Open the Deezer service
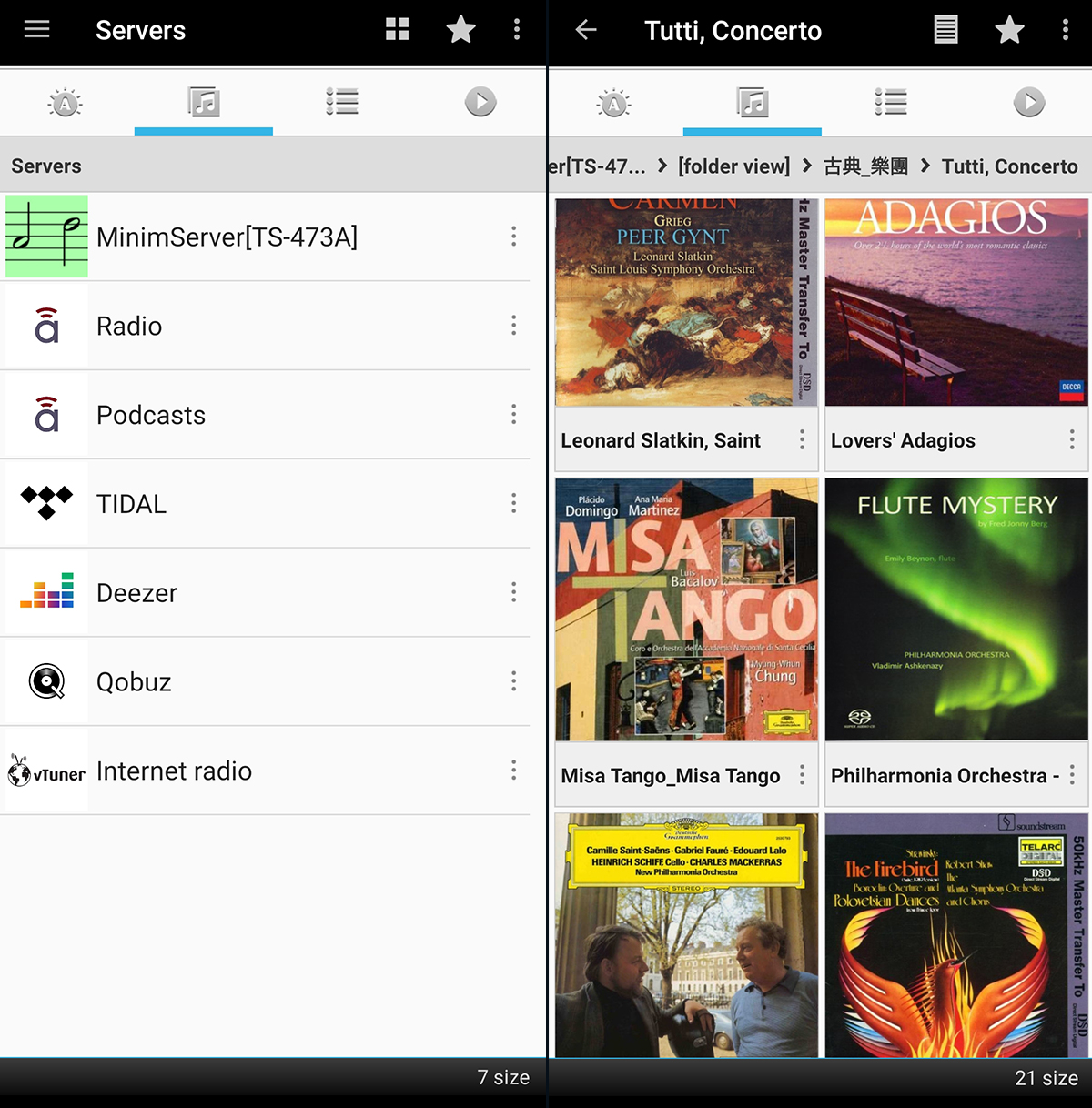 265,593
